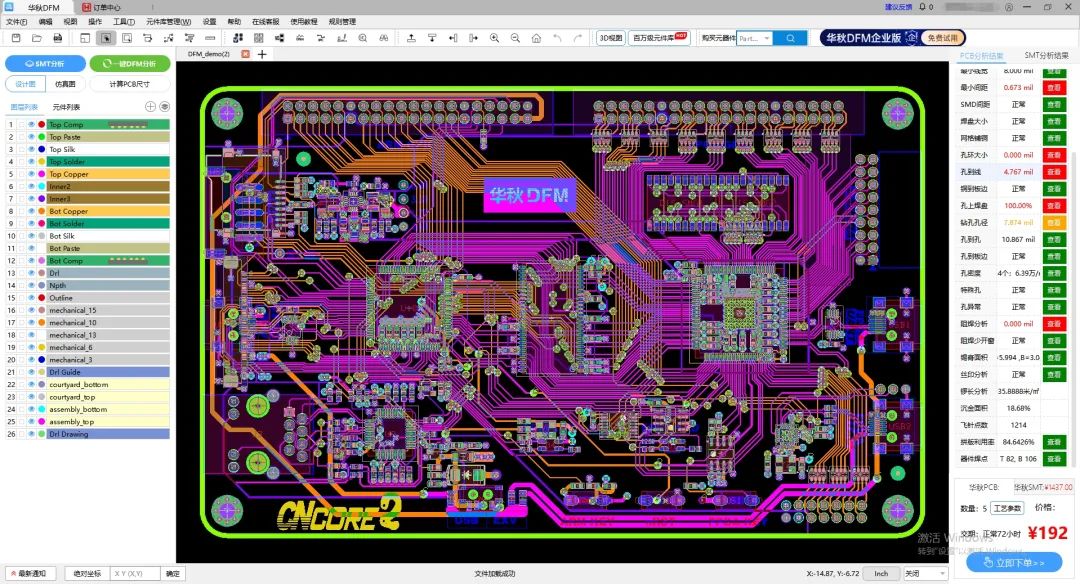Viewport: 1080px width, 584px height.
Task: Switch to the 订单中心 window tab
Action: (102, 7)
